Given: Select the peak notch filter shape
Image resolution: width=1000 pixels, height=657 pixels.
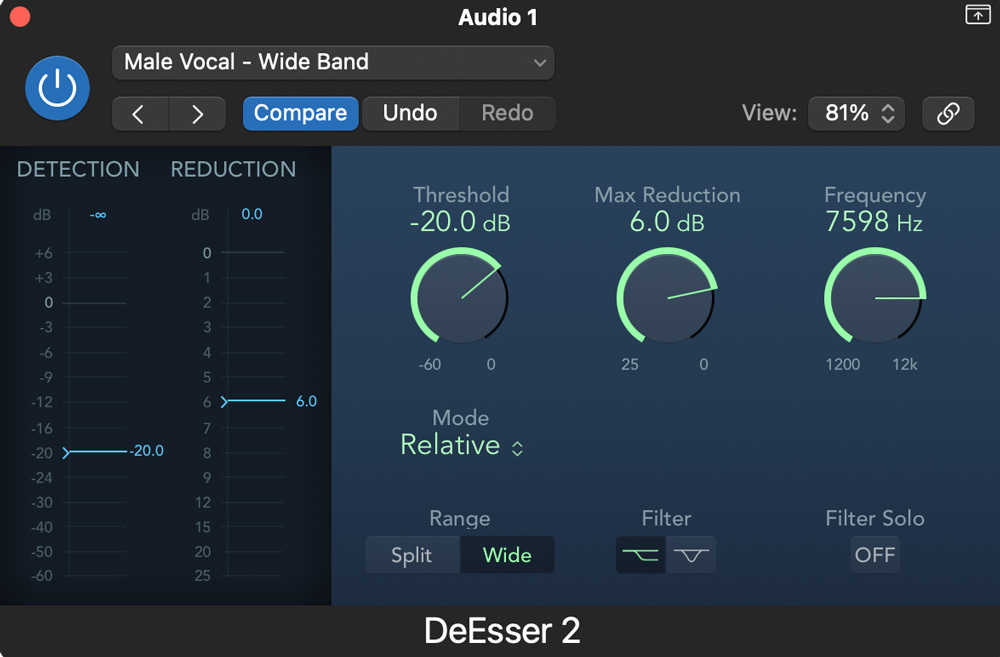Looking at the screenshot, I should [x=692, y=555].
